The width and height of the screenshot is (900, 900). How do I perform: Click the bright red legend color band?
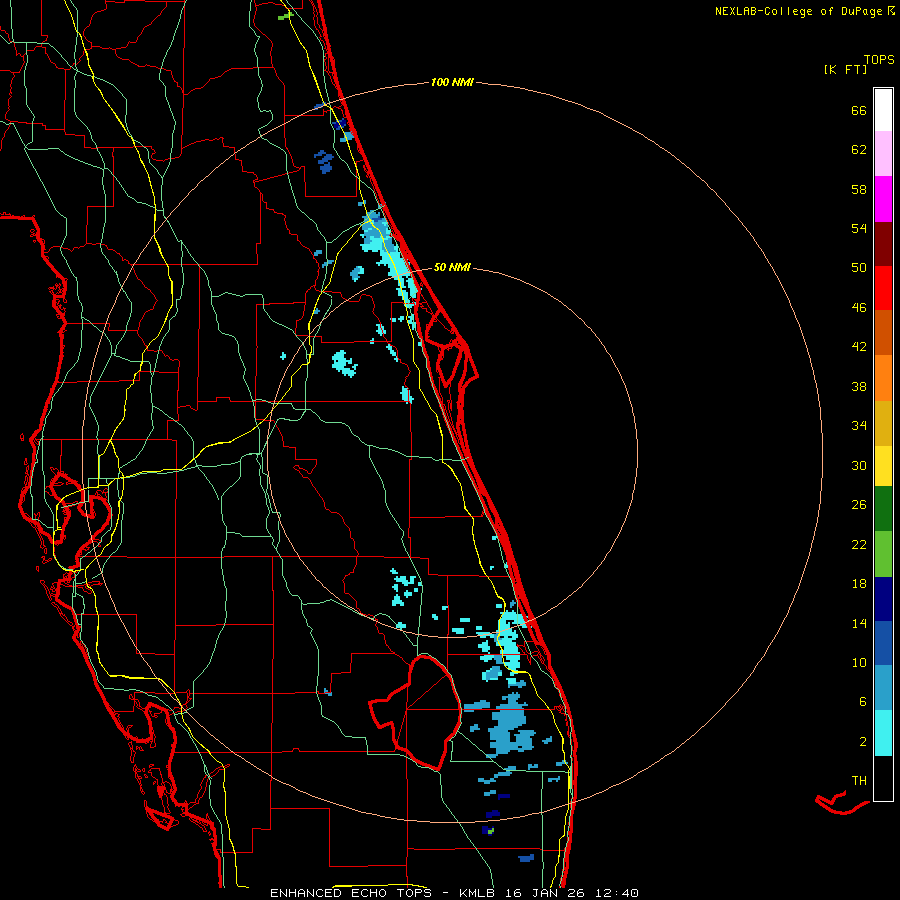click(883, 288)
